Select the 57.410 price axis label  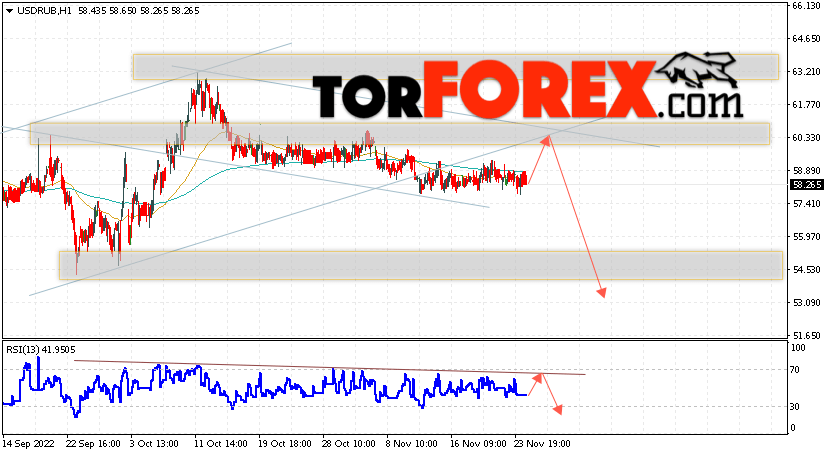(806, 203)
